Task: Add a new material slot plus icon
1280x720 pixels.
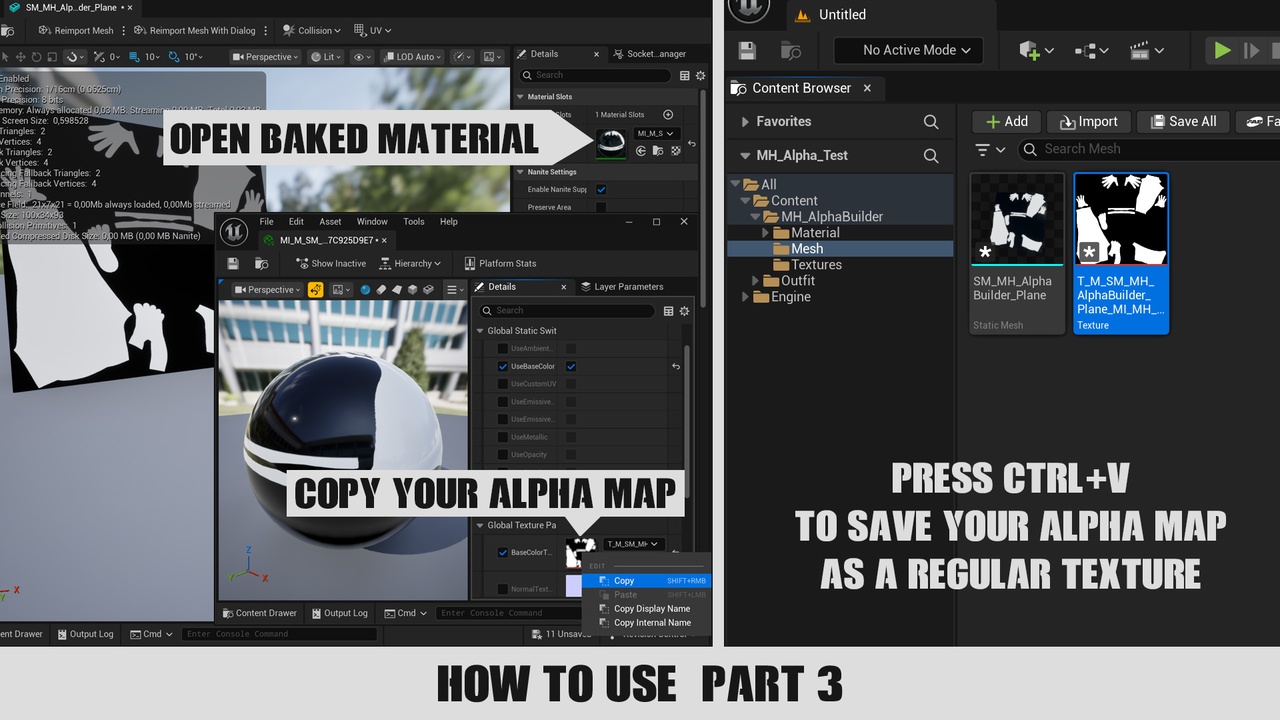Action: click(x=668, y=115)
